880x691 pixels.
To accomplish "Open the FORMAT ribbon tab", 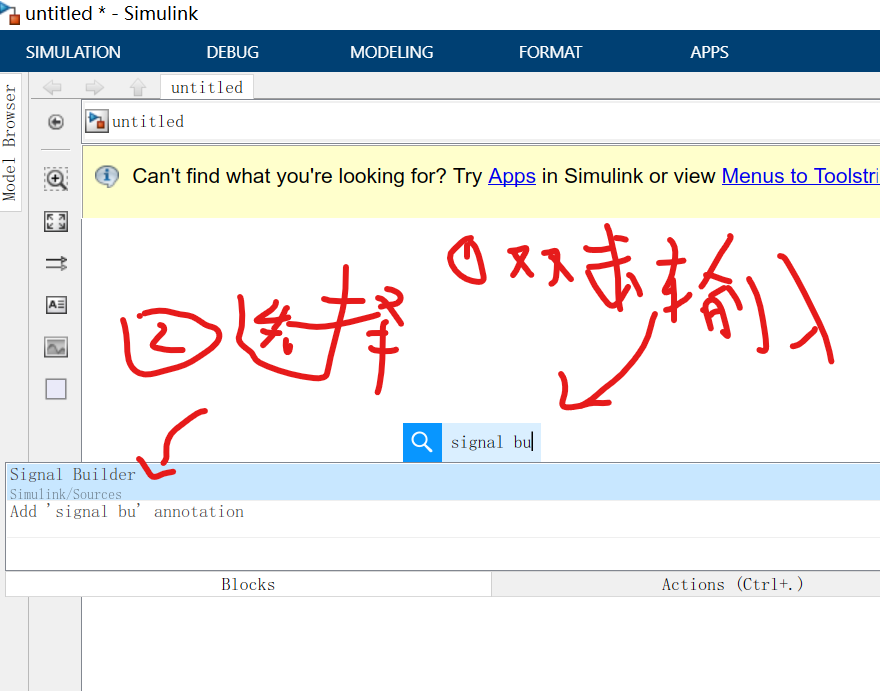I will click(550, 52).
